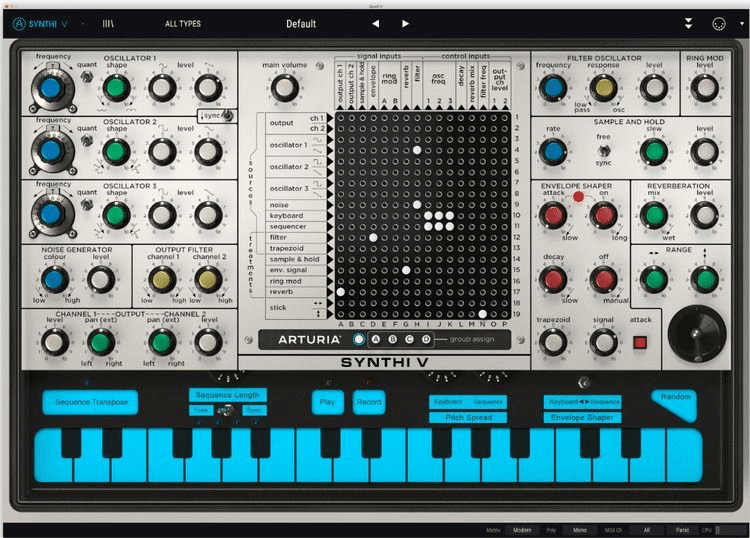
Task: Click Oscillator 1 green shape knob
Action: point(116,88)
